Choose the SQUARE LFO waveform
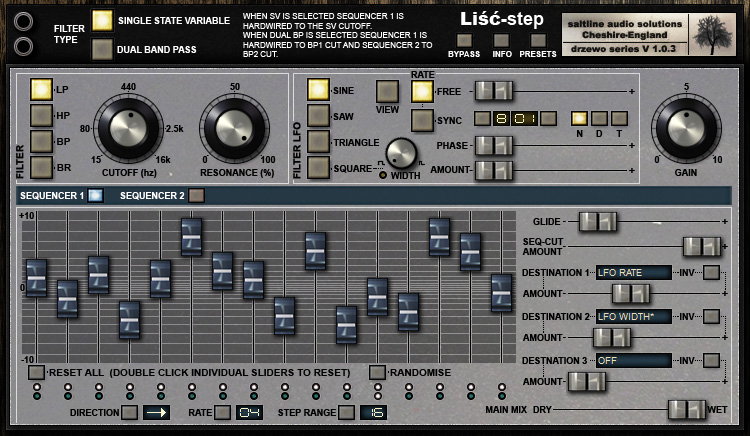This screenshot has width=750, height=436. pyautogui.click(x=319, y=168)
